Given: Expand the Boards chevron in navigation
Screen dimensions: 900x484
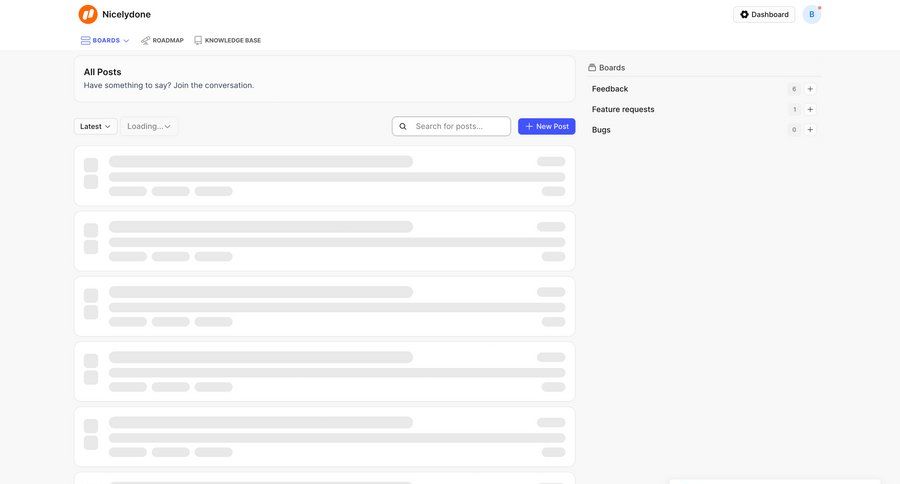Looking at the screenshot, I should coord(126,41).
